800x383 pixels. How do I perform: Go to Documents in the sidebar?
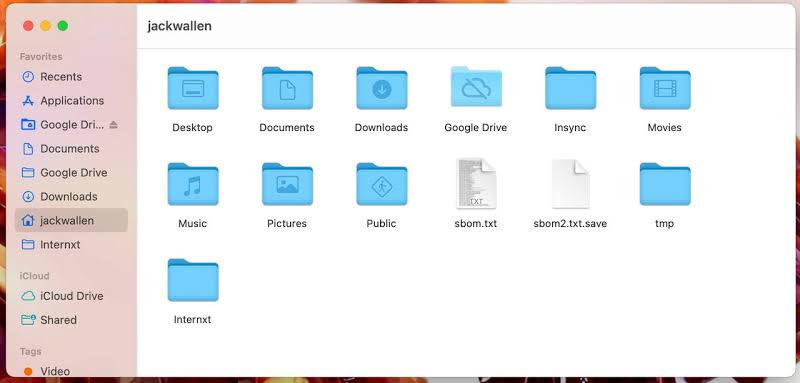coord(71,149)
